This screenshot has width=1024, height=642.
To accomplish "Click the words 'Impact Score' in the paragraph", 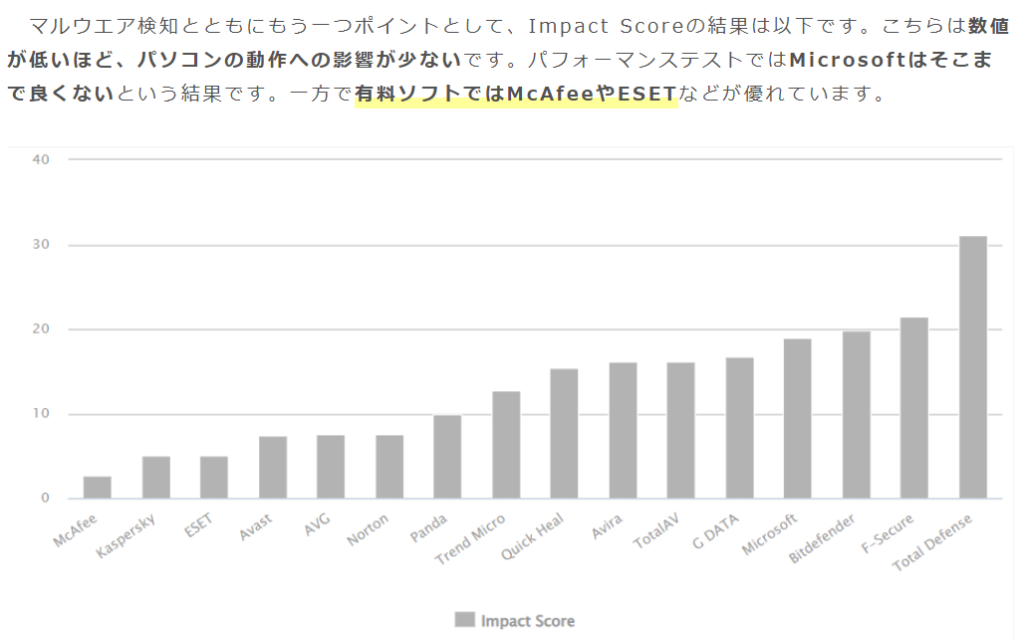I will click(x=605, y=26).
